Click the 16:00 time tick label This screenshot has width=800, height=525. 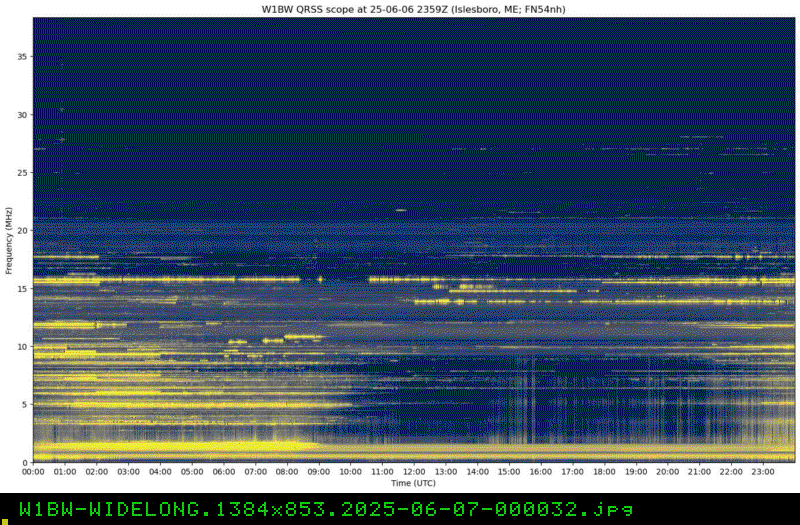tap(541, 472)
